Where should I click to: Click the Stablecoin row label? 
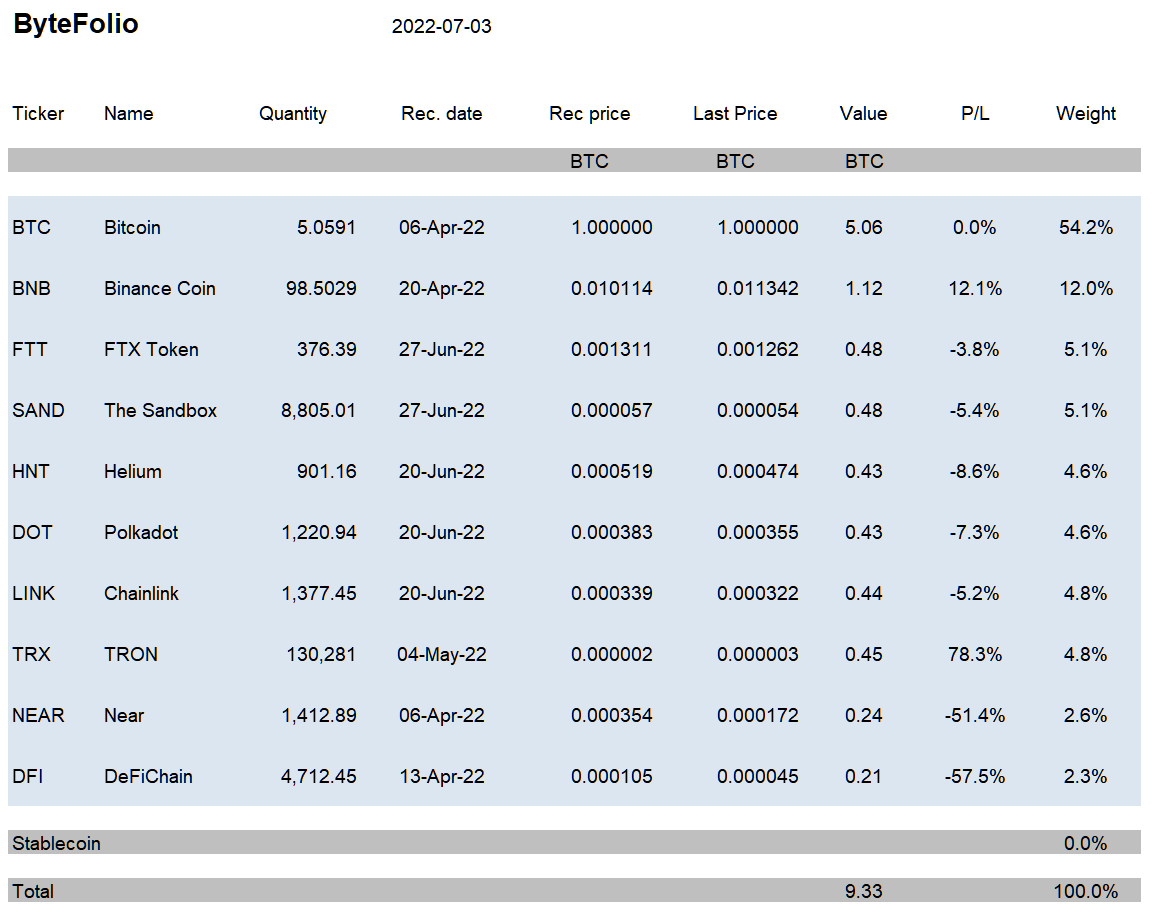[x=56, y=843]
